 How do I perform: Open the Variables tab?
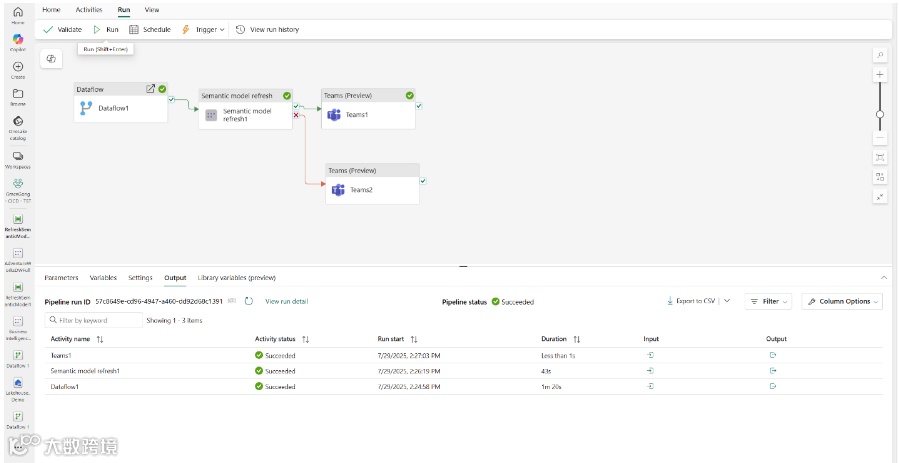point(103,278)
